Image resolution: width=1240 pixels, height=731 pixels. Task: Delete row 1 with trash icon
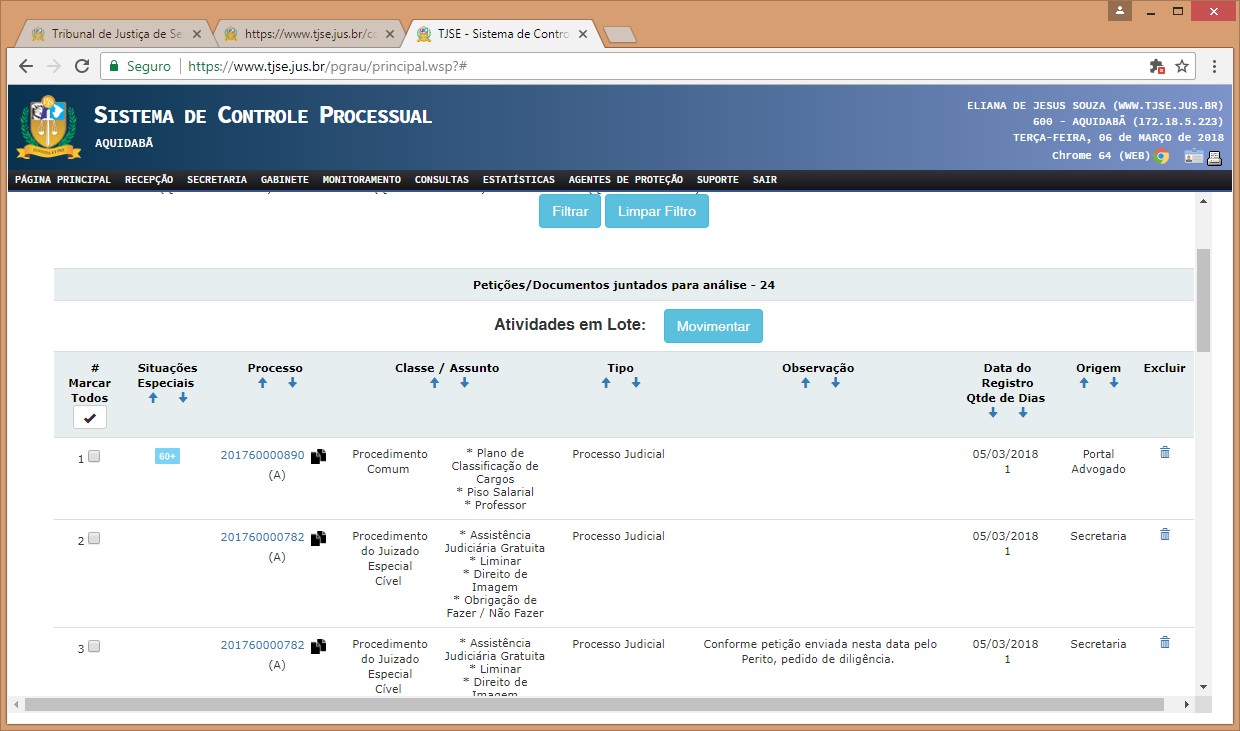click(x=1164, y=453)
